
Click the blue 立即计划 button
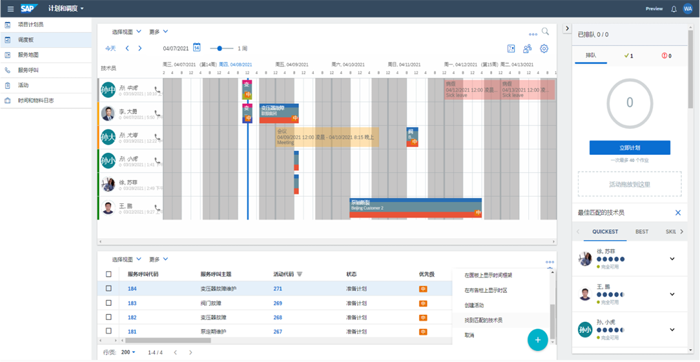[629, 148]
